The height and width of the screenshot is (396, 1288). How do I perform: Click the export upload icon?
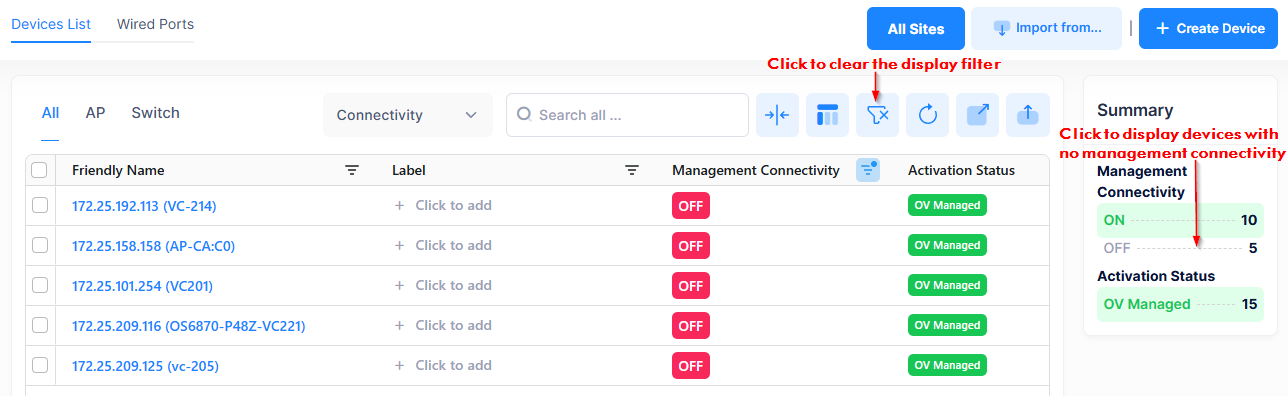[1027, 115]
